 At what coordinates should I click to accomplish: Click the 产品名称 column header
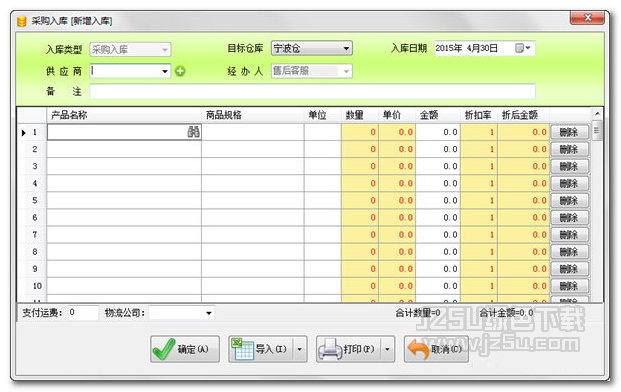pos(124,115)
